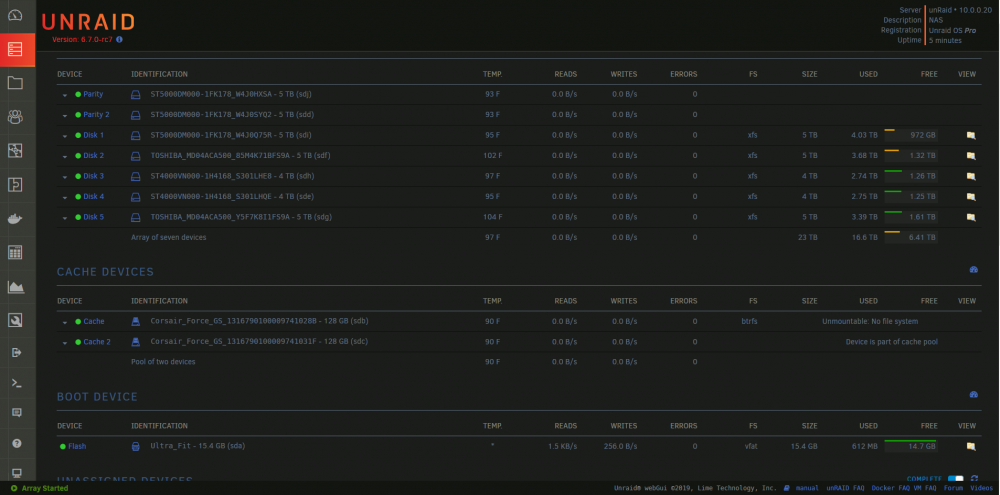Expand the Disk 4 row chevron
Image resolution: width=1000 pixels, height=495 pixels.
point(65,197)
